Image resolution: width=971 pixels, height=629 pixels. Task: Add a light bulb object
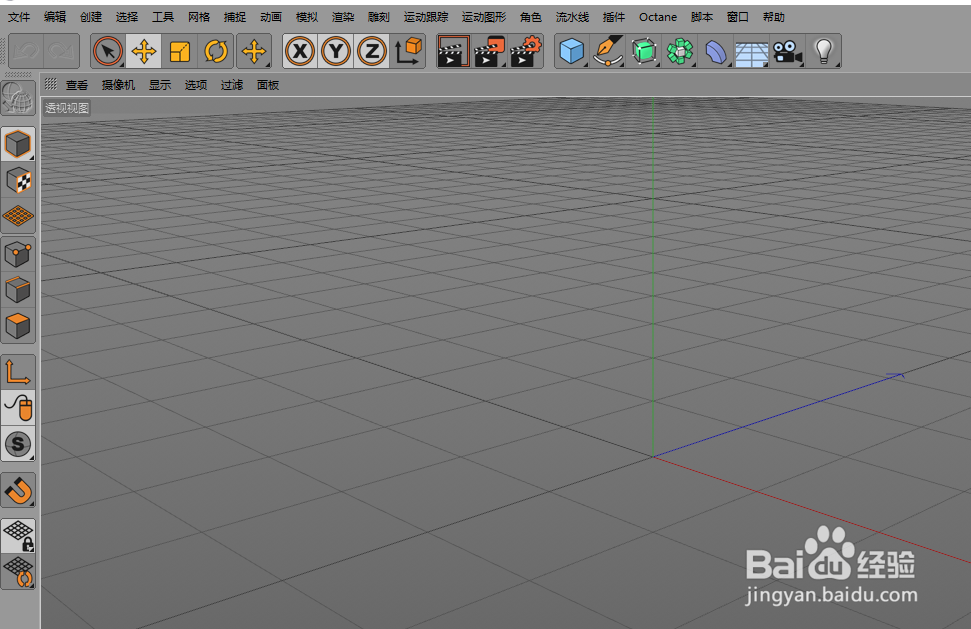824,51
